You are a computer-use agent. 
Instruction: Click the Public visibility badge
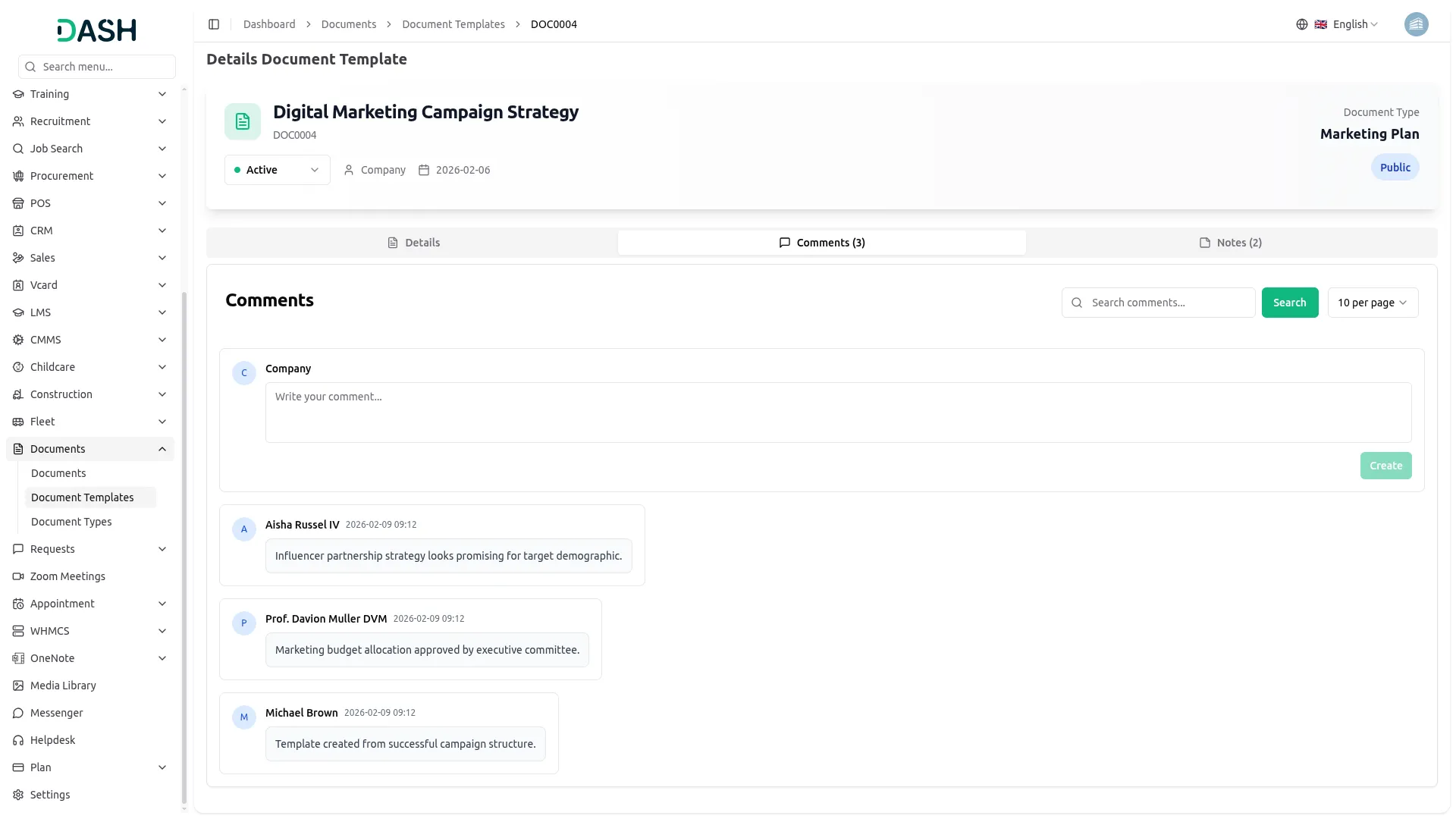[x=1395, y=167]
